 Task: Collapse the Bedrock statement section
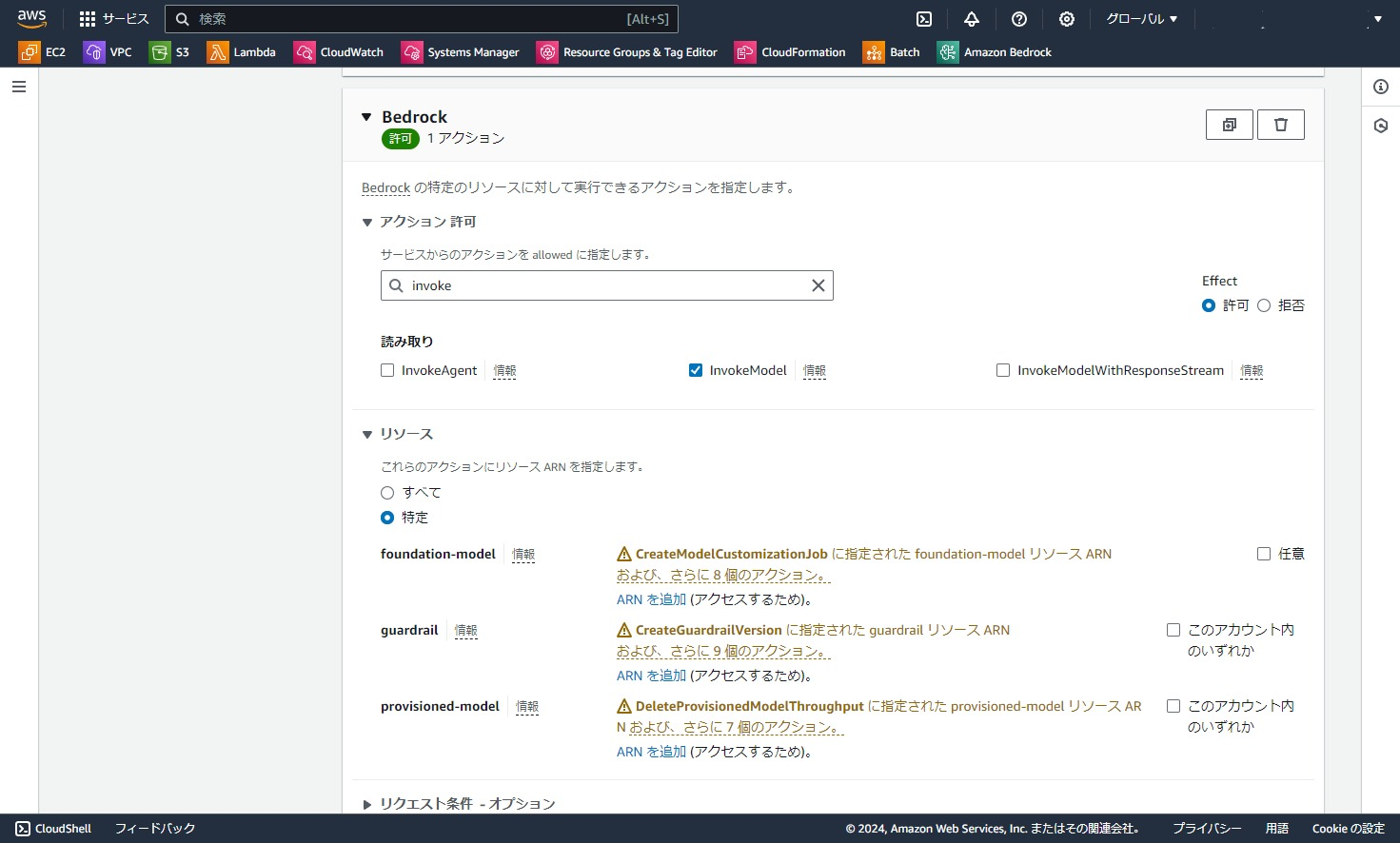pos(366,117)
